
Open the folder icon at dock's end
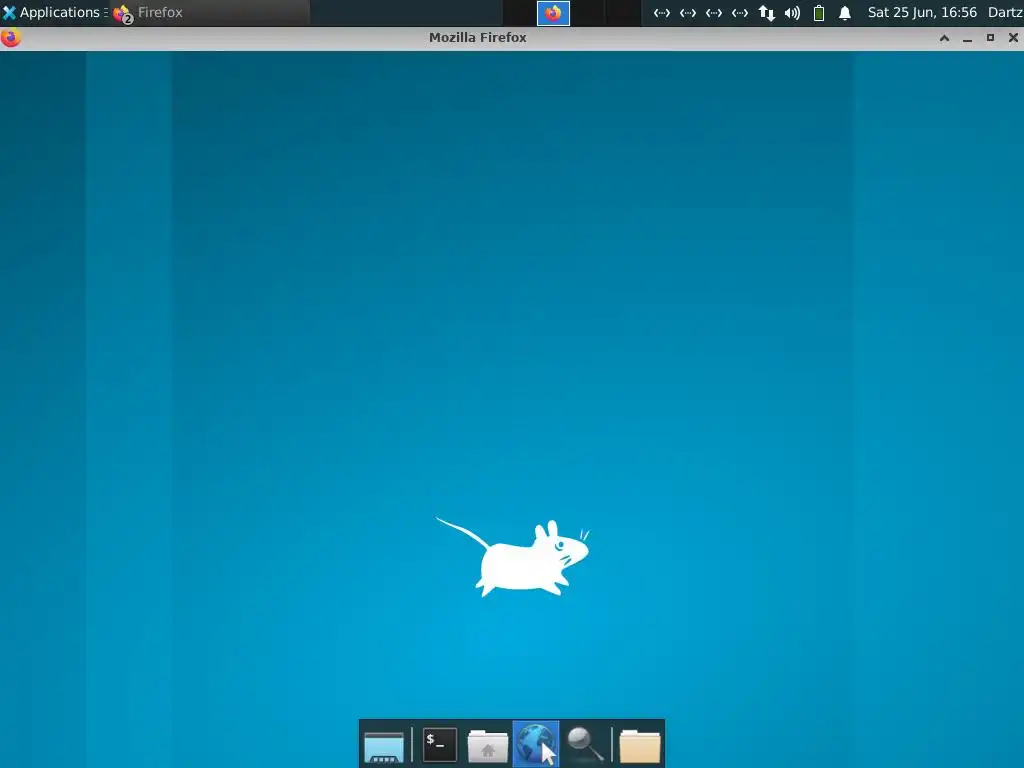point(640,746)
